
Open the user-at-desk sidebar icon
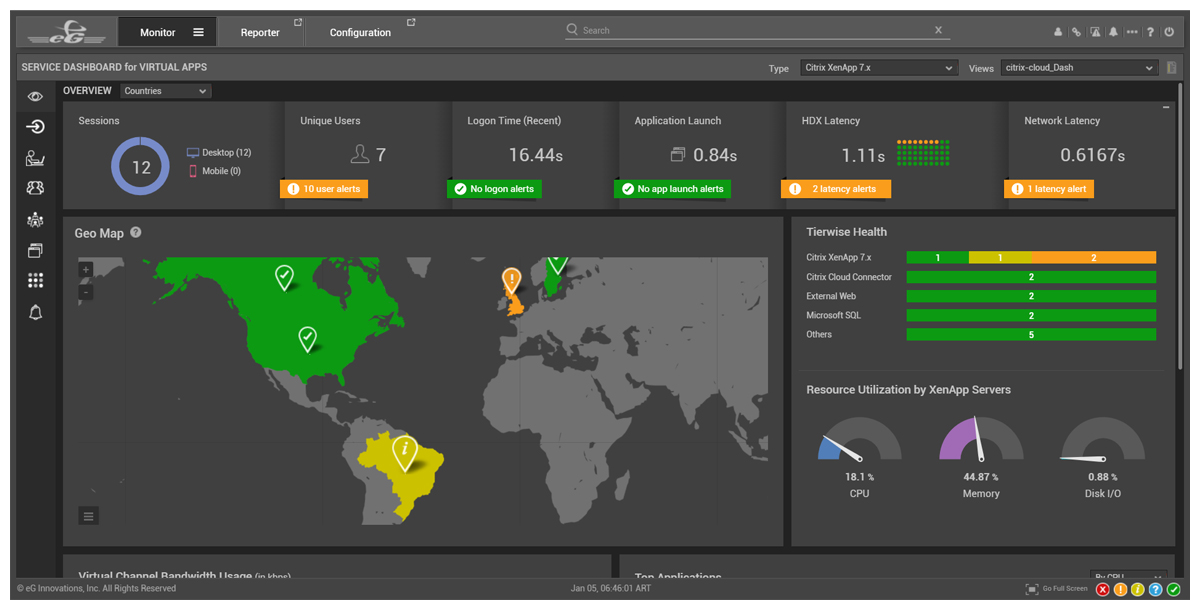click(x=35, y=158)
